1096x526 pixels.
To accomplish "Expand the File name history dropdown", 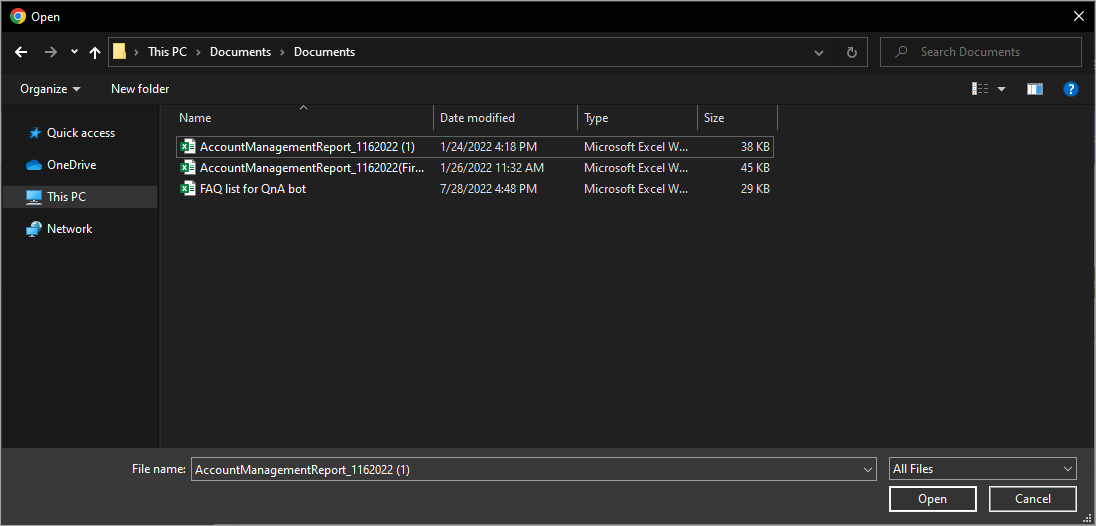I will click(867, 469).
